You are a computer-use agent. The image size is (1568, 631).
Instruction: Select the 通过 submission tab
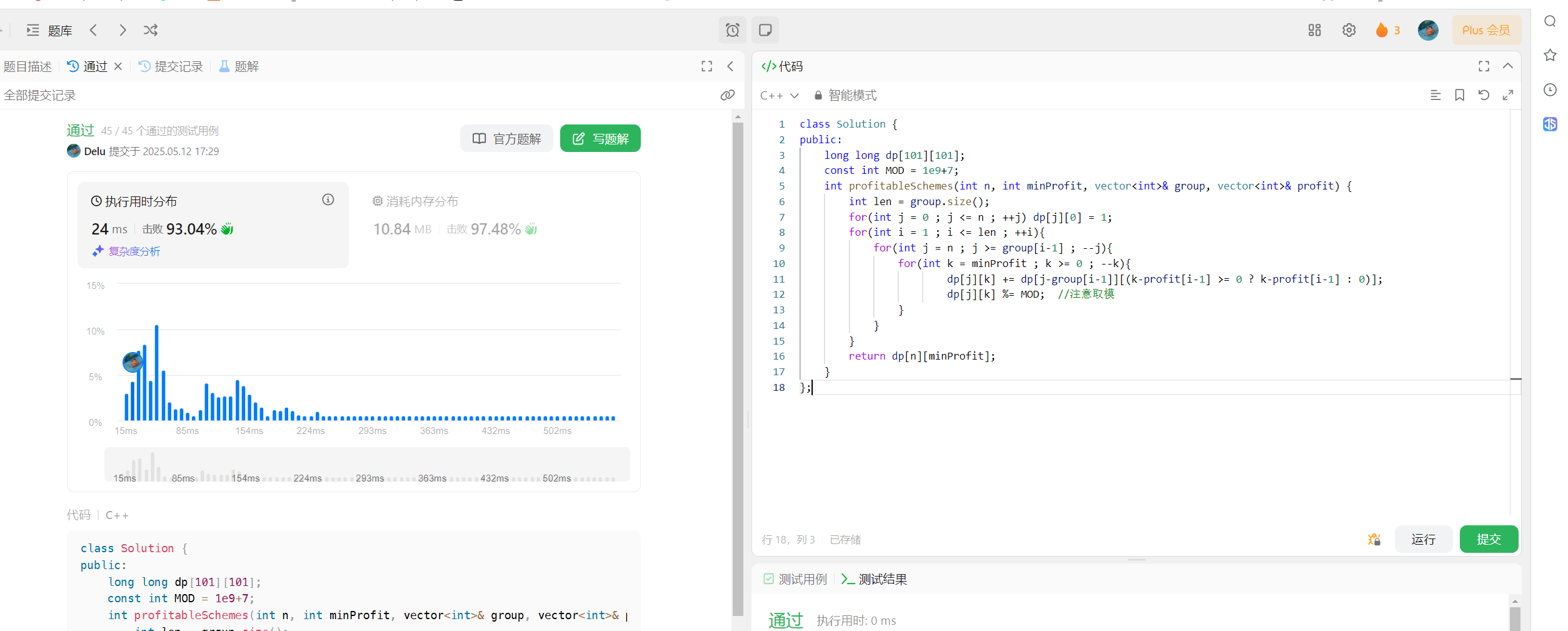point(88,66)
